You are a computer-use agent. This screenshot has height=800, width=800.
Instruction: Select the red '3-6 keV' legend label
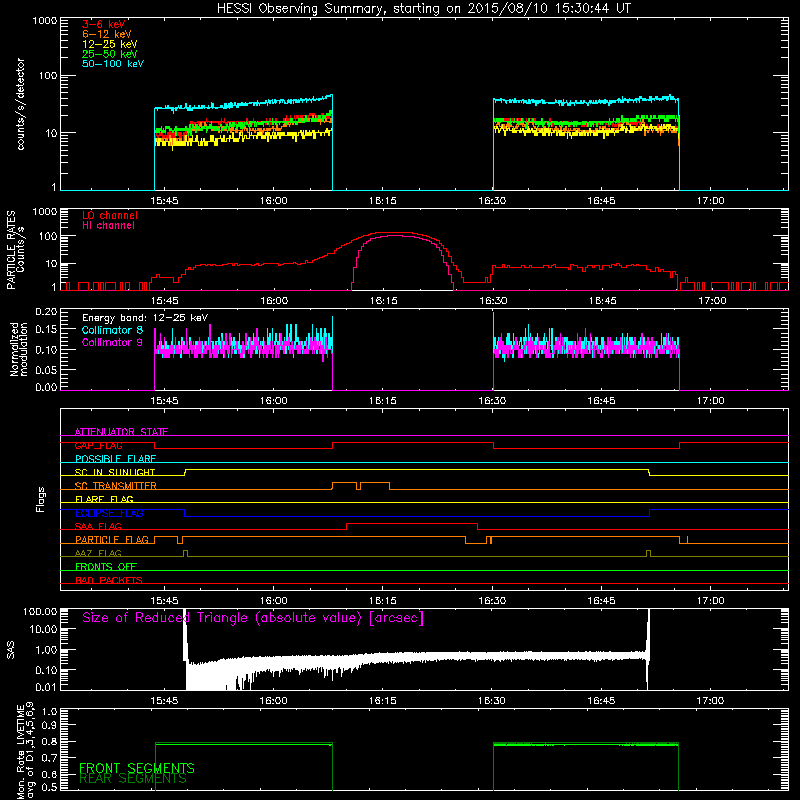(104, 24)
